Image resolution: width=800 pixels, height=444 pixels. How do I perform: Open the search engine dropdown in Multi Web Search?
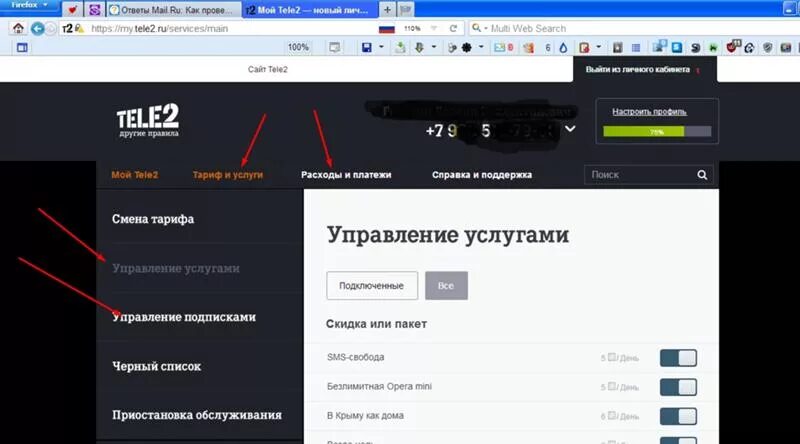(486, 29)
